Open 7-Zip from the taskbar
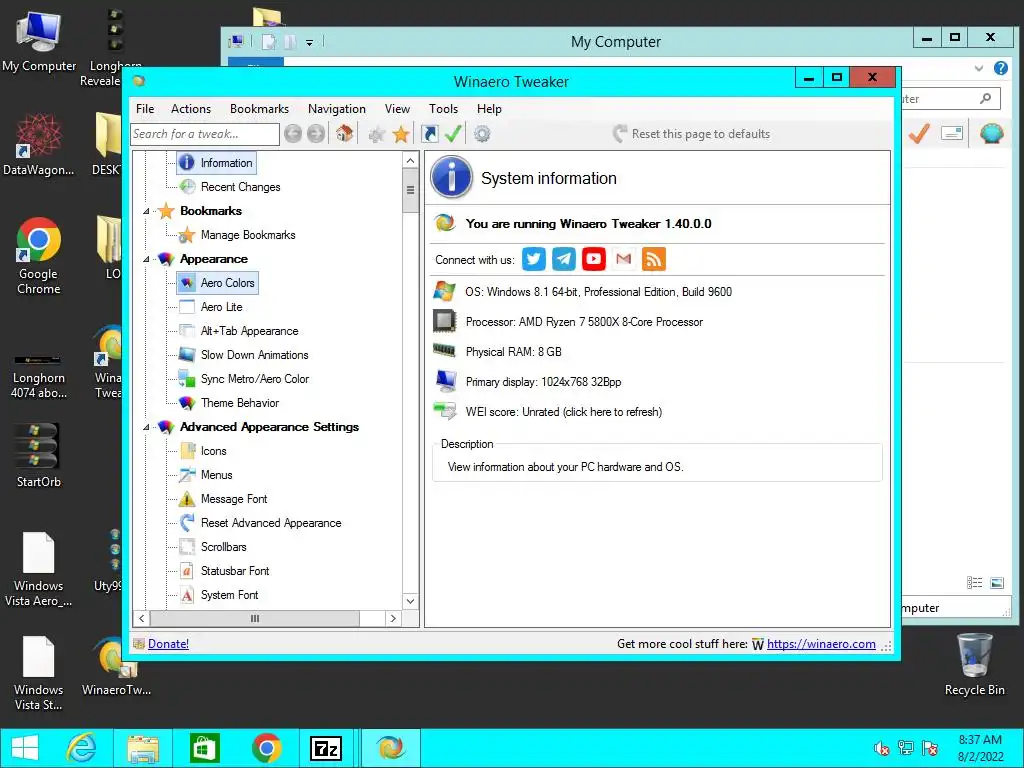Viewport: 1024px width, 768px height. tap(326, 748)
